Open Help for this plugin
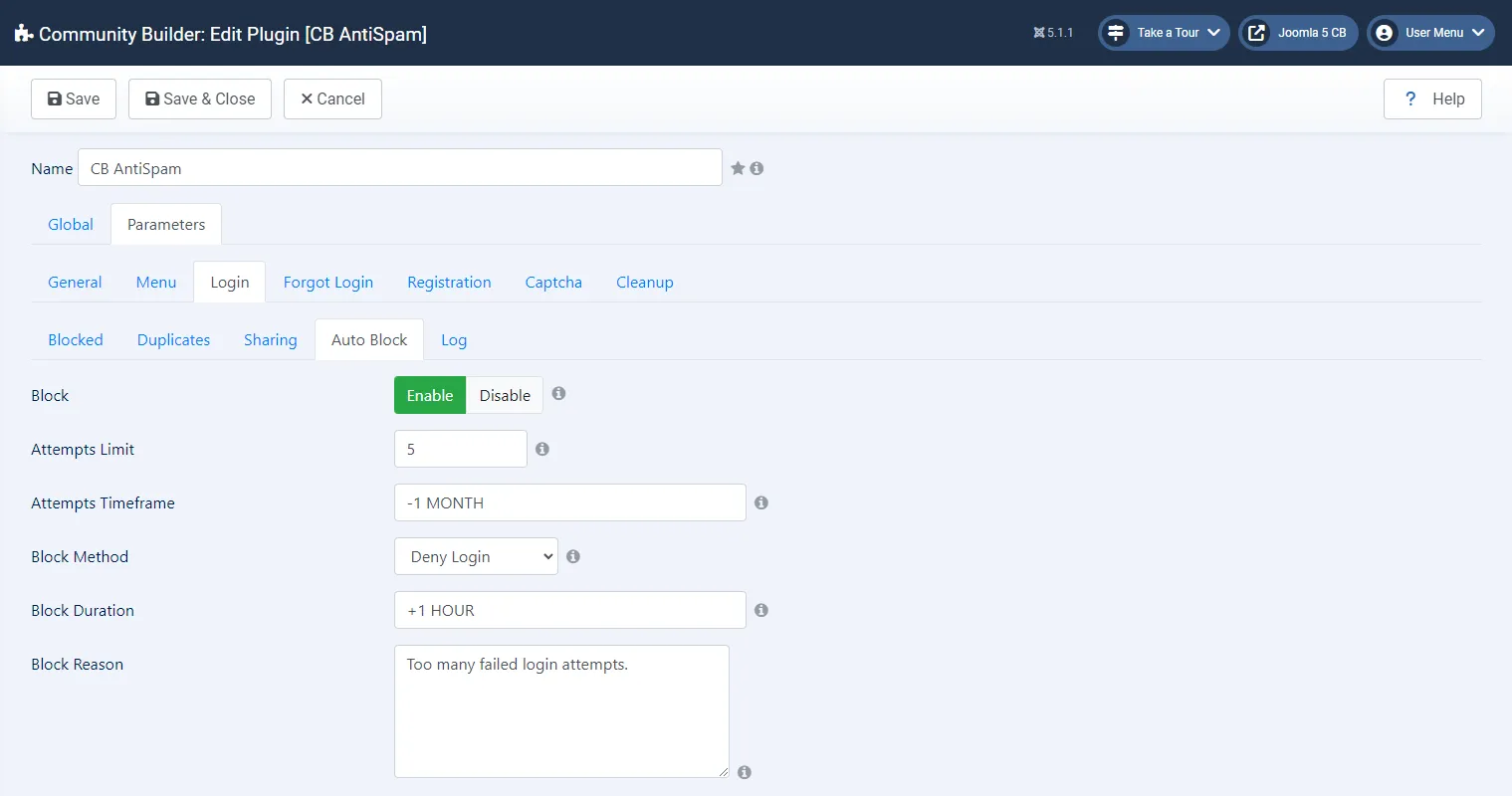The height and width of the screenshot is (796, 1512). tap(1432, 99)
